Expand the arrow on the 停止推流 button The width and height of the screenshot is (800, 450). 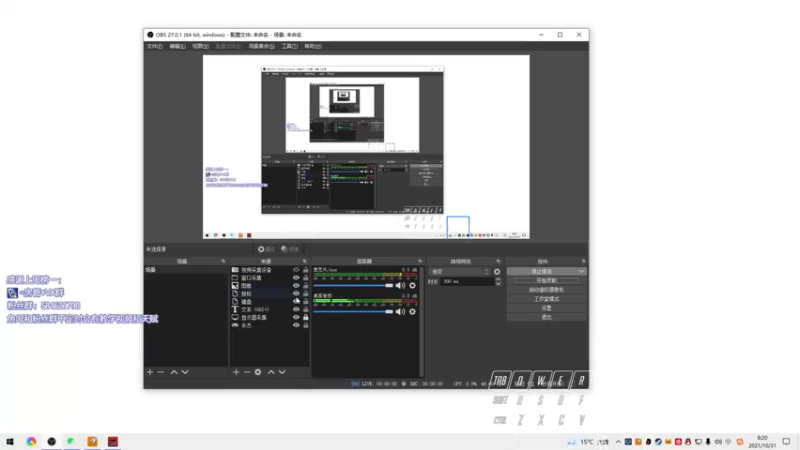click(x=581, y=271)
